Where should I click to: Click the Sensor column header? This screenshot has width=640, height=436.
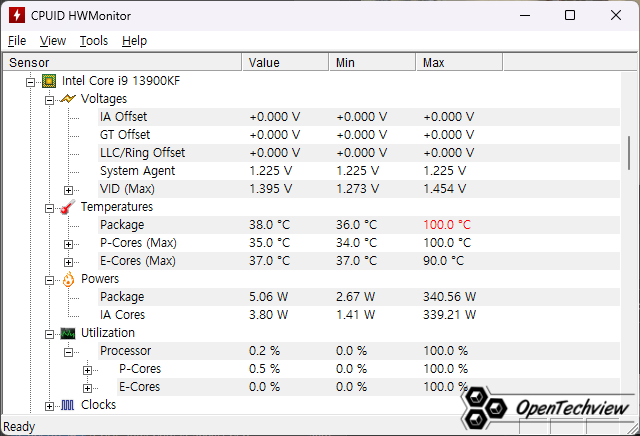(122, 62)
